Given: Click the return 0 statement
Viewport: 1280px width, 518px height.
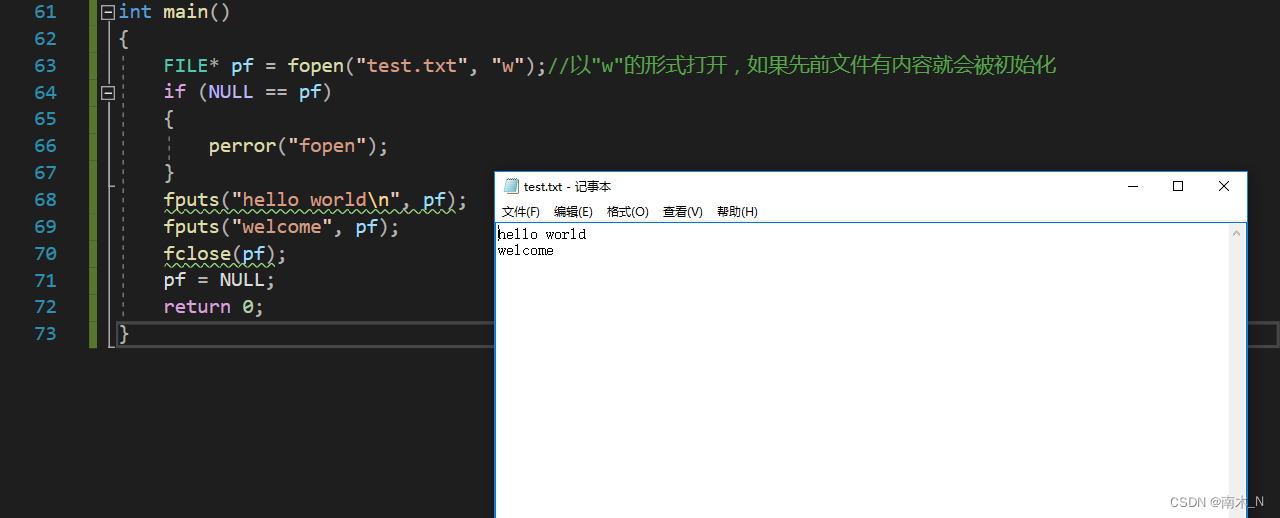Looking at the screenshot, I should pos(214,307).
